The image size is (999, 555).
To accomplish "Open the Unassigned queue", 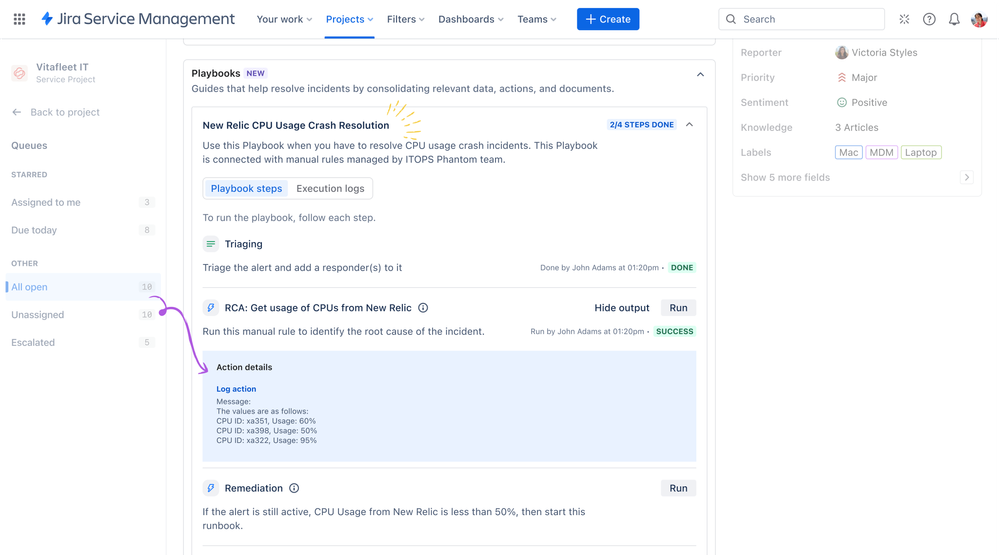I will coord(83,315).
